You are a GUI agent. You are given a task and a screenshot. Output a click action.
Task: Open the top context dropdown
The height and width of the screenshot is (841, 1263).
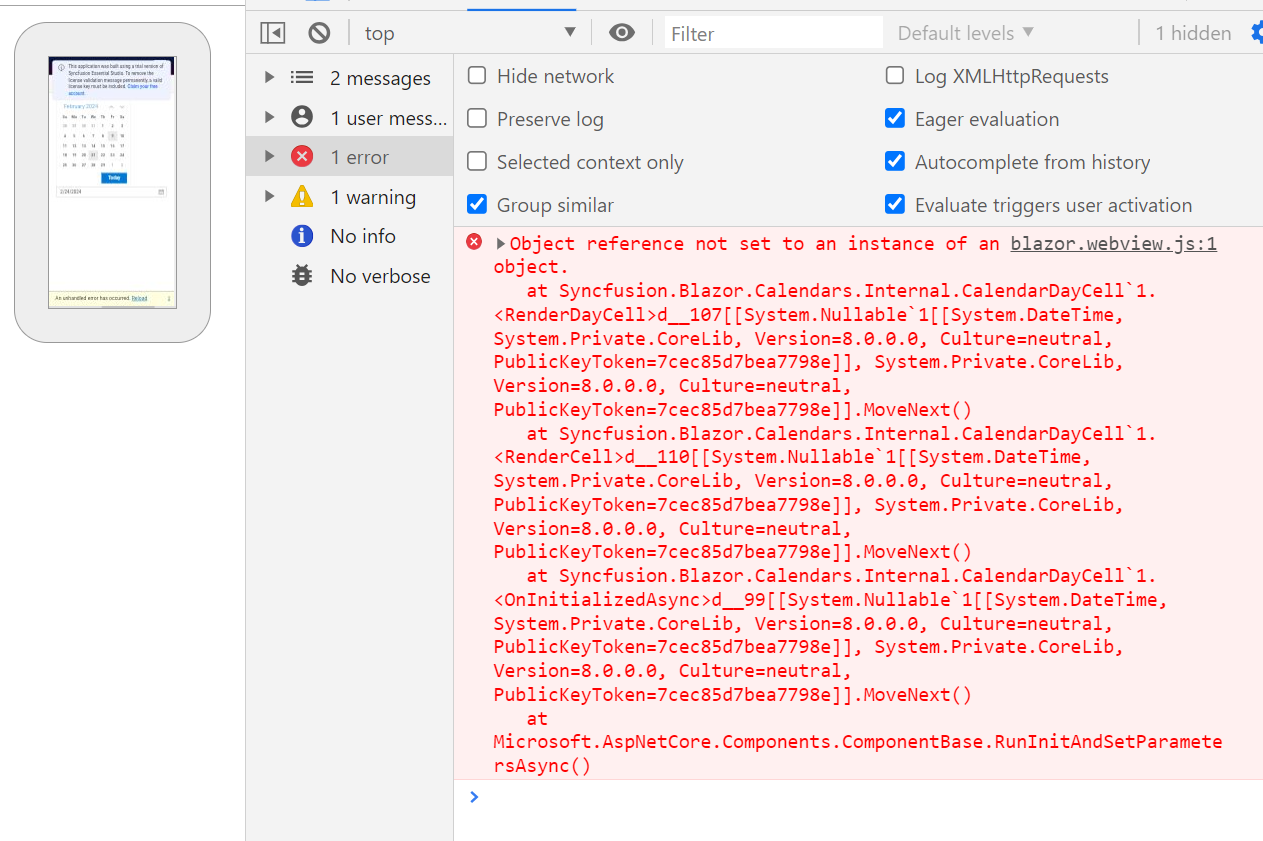[x=470, y=33]
